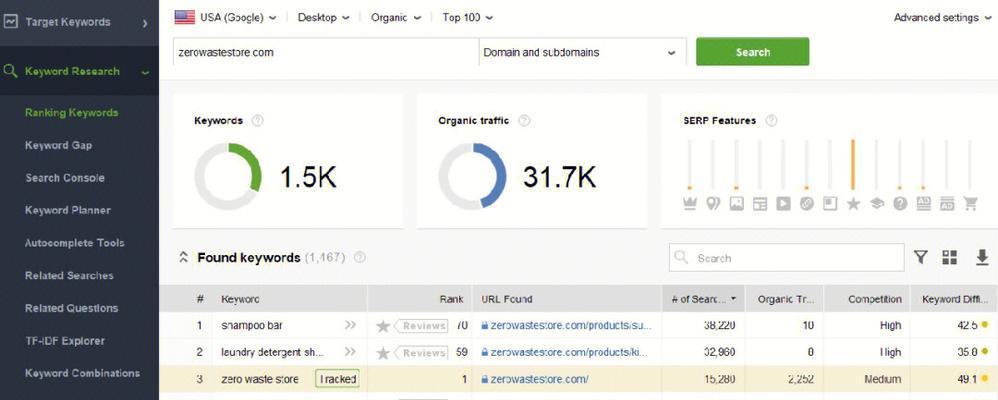Click the link chain SERP feature icon

pyautogui.click(x=806, y=203)
